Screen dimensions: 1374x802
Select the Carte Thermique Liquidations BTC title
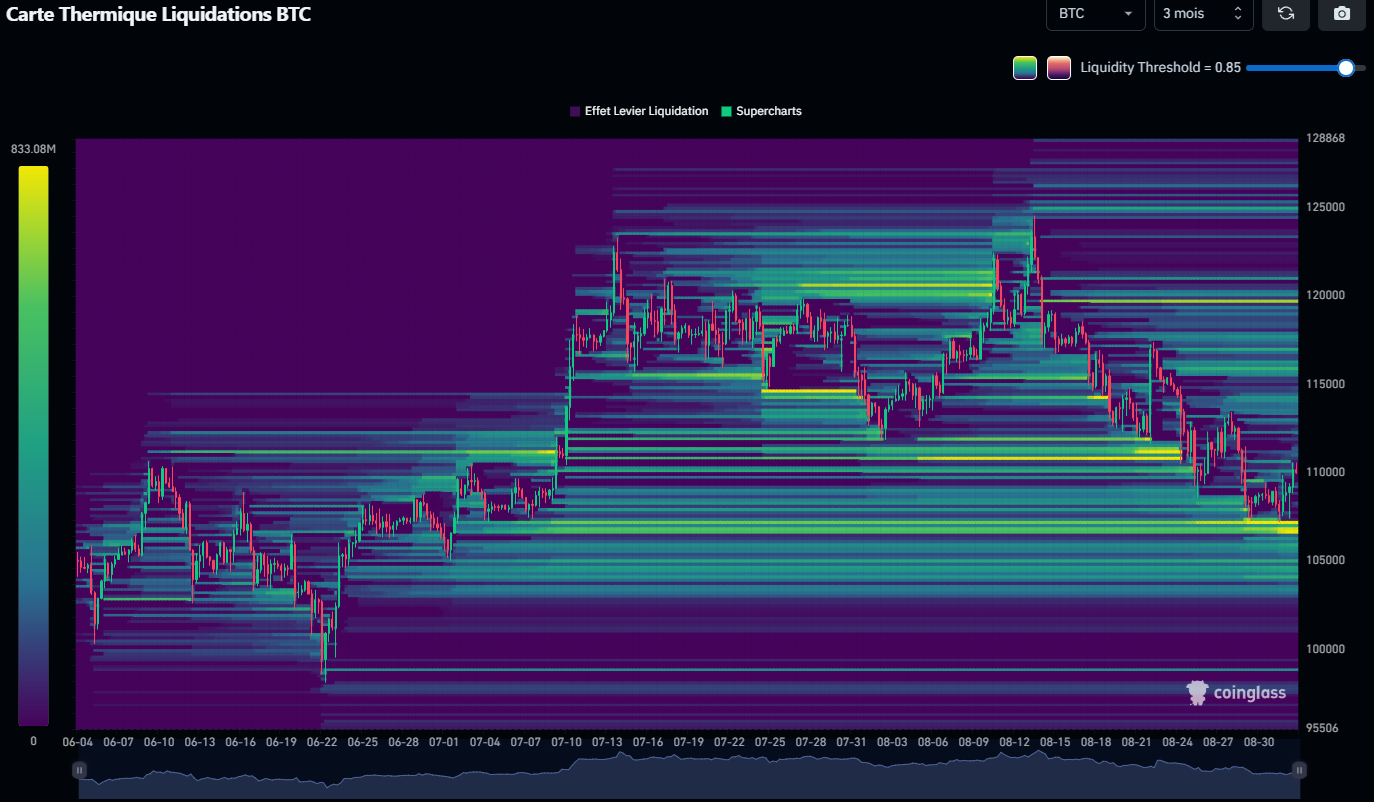[156, 15]
